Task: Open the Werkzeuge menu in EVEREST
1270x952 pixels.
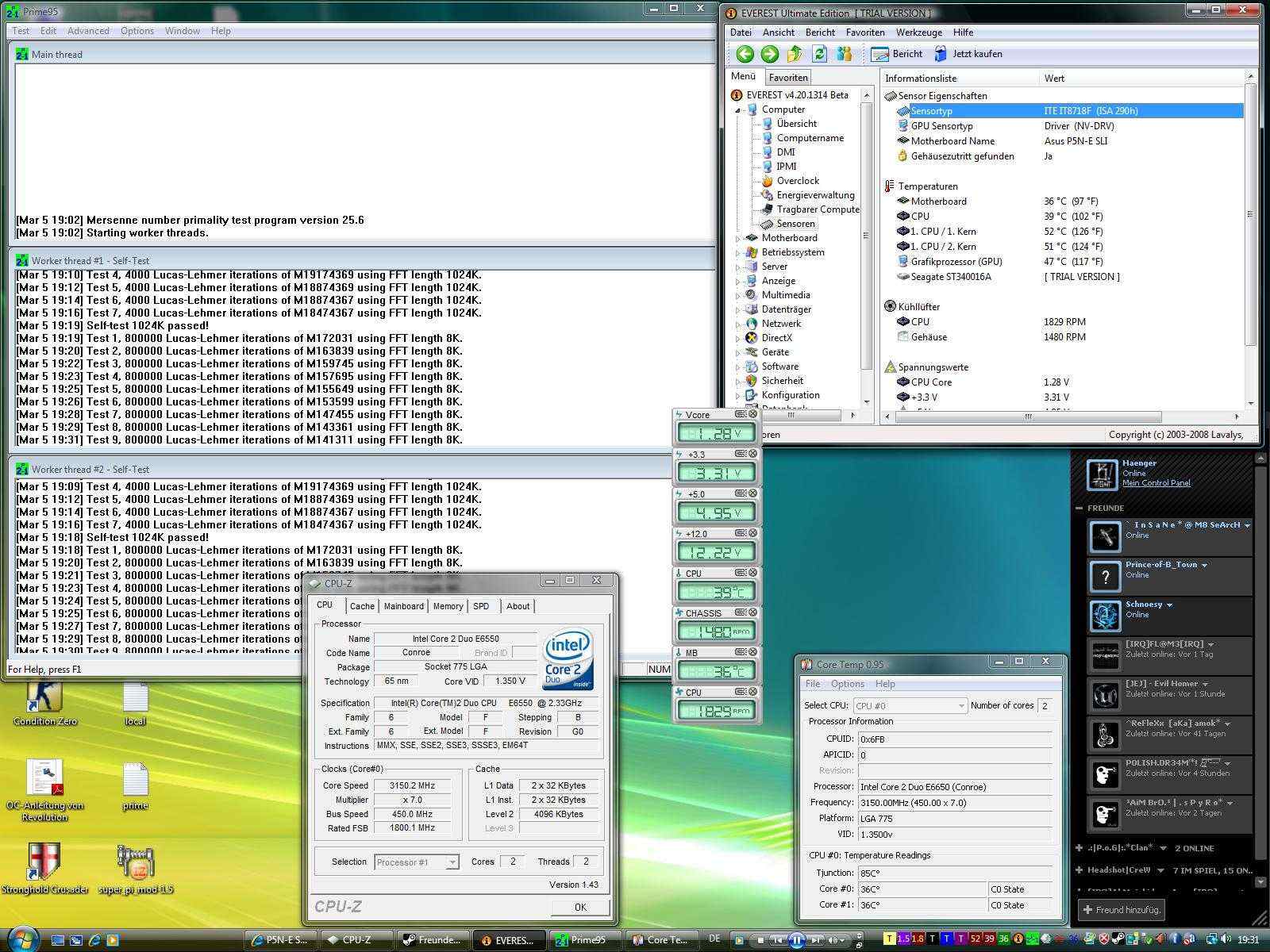Action: [918, 33]
